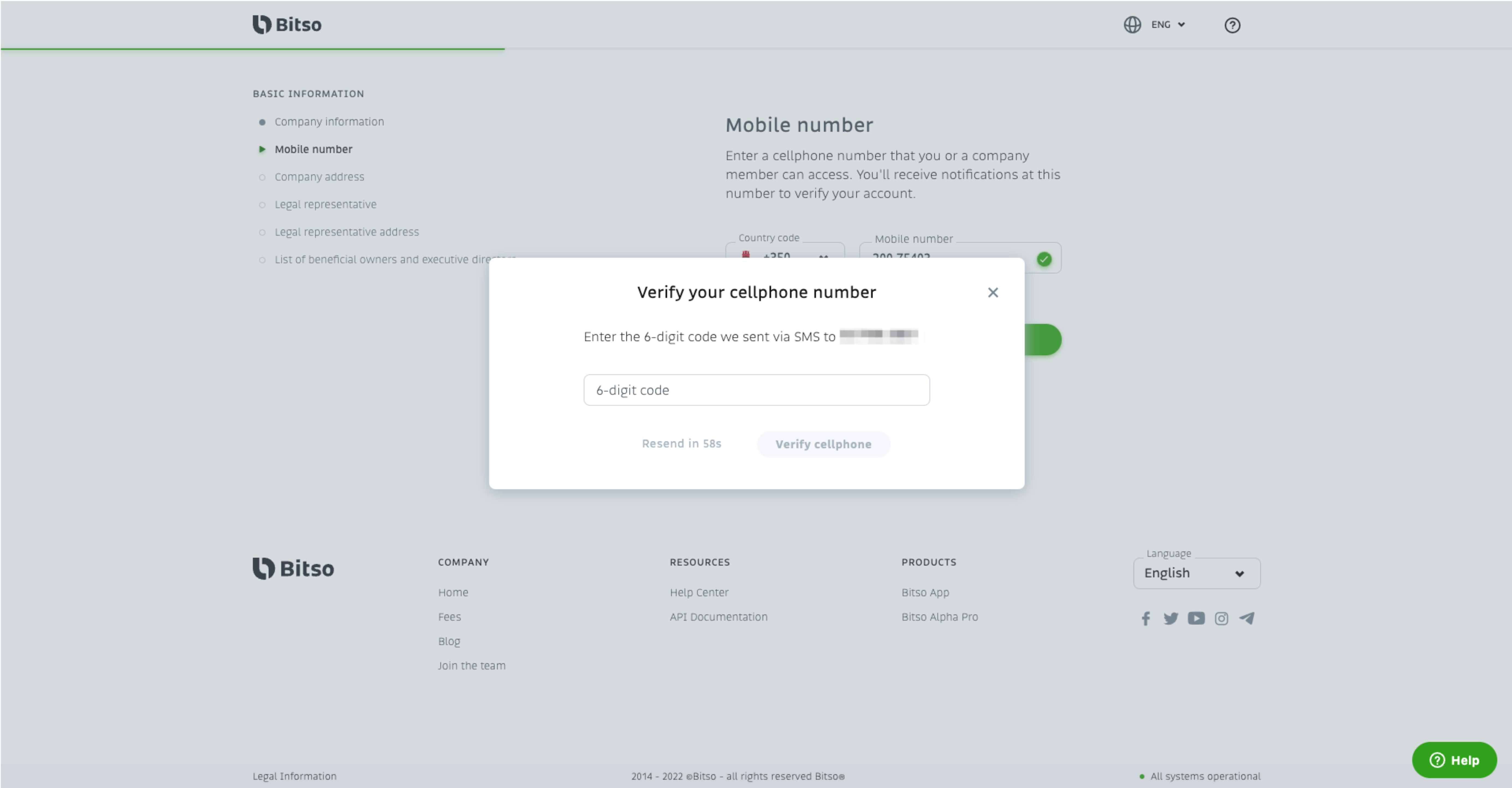The height and width of the screenshot is (788, 1512).
Task: Select the Mobile number step
Action: coord(313,149)
